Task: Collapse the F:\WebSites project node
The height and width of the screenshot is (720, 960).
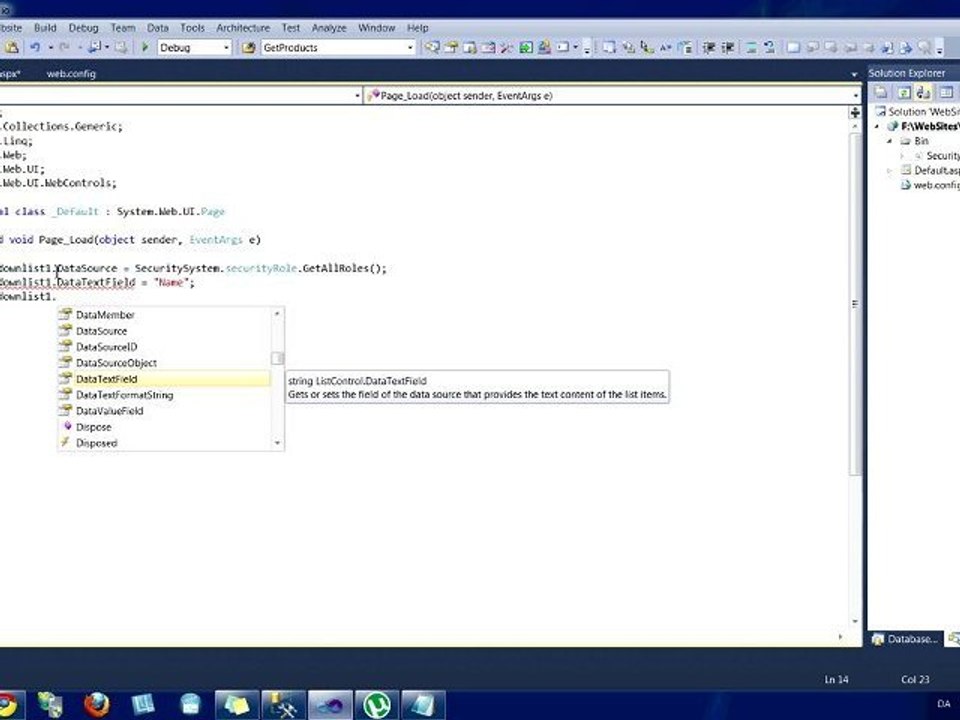Action: 877,127
